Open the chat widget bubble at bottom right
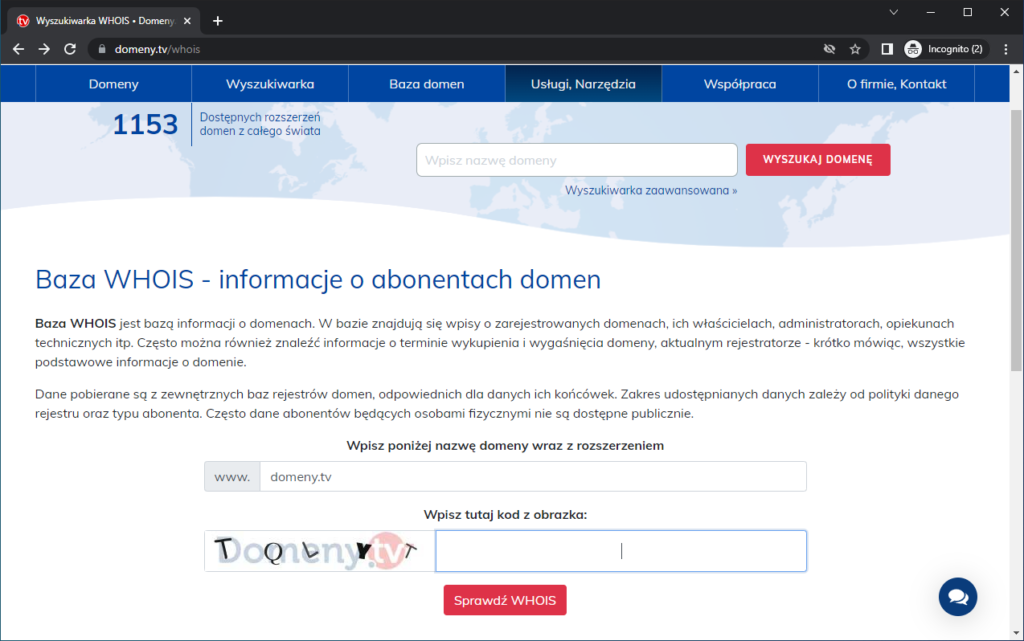 click(x=957, y=596)
